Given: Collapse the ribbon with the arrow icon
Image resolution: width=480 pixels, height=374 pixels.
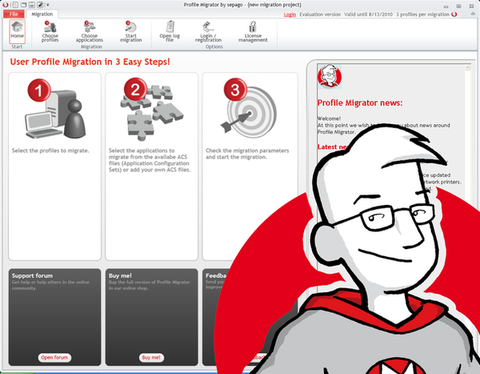Looking at the screenshot, I should [x=473, y=14].
